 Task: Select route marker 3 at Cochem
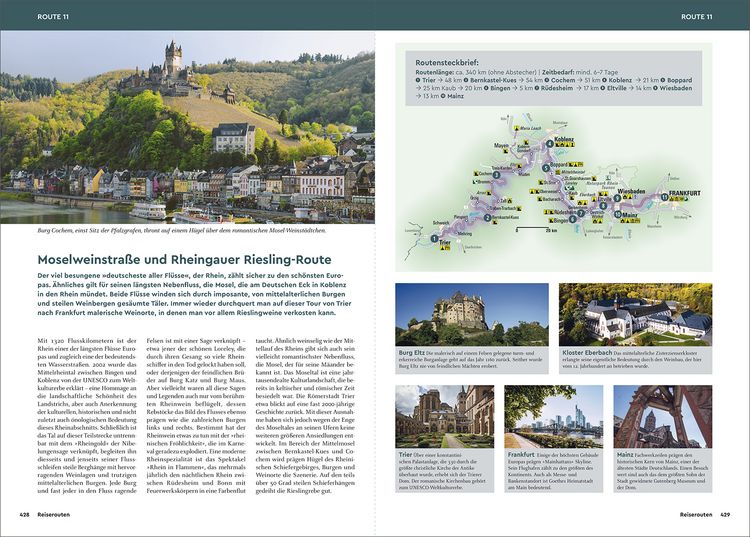click(x=496, y=175)
